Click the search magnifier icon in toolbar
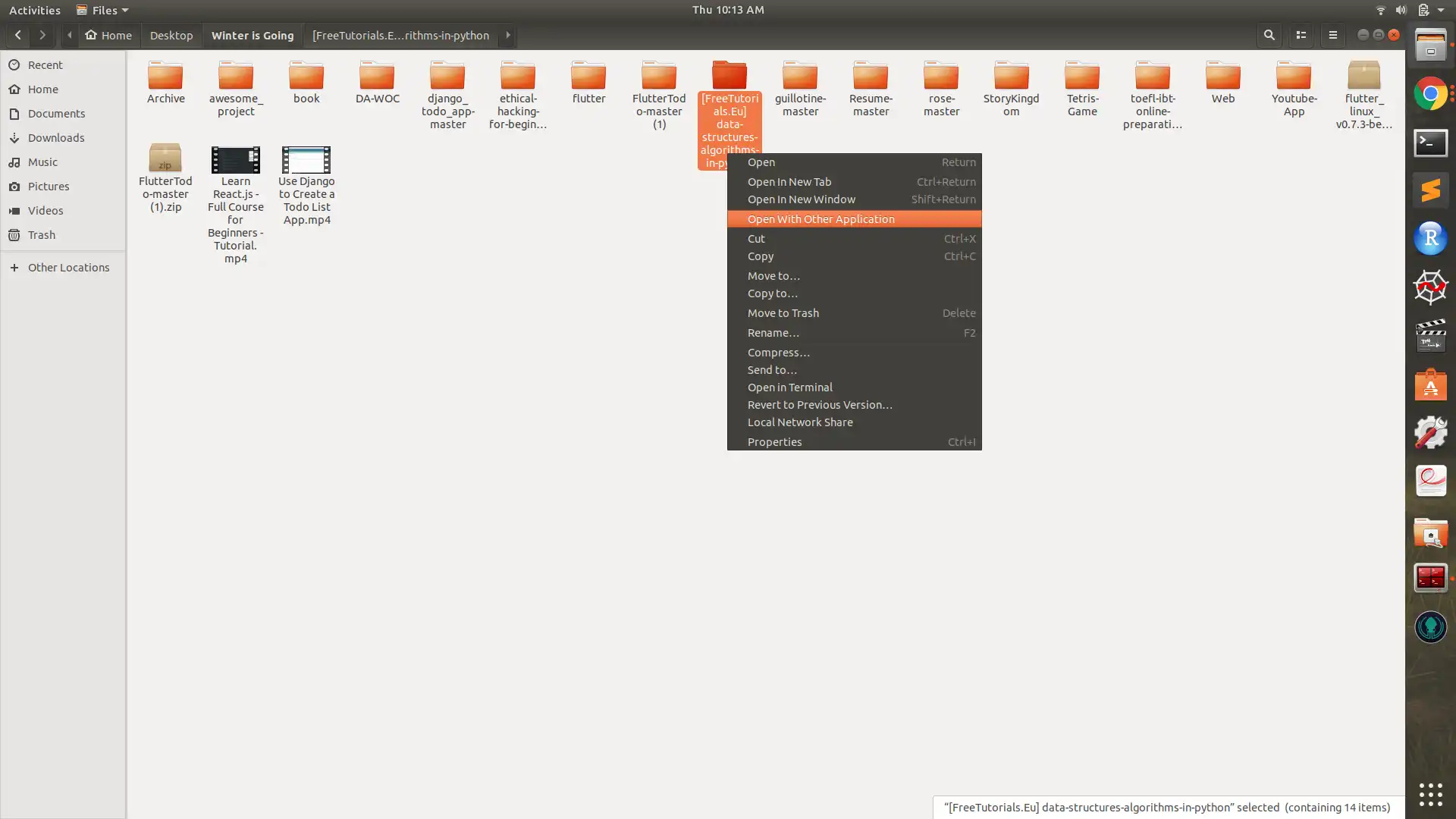The height and width of the screenshot is (819, 1456). [x=1269, y=35]
